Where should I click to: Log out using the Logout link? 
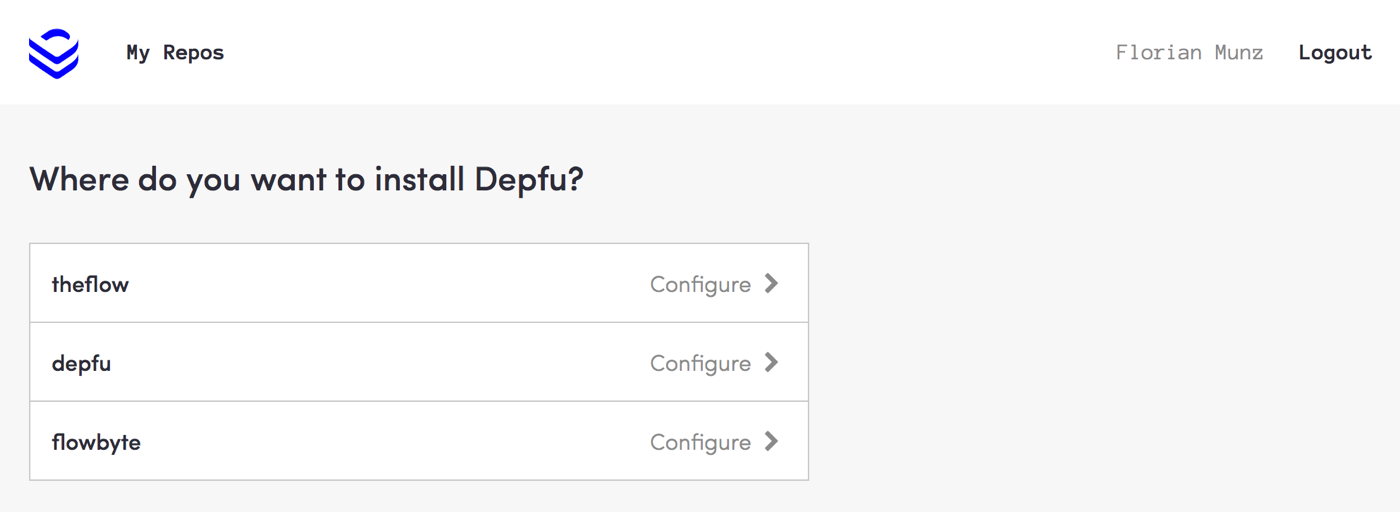point(1335,53)
